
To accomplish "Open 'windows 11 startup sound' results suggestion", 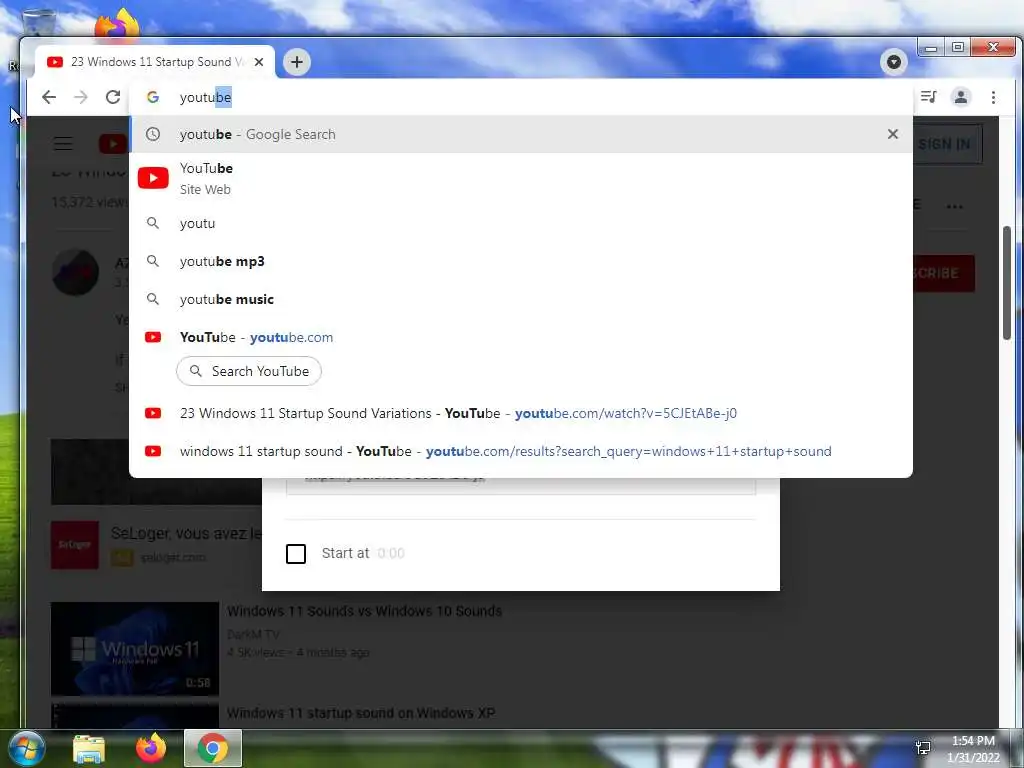I will 520,451.
